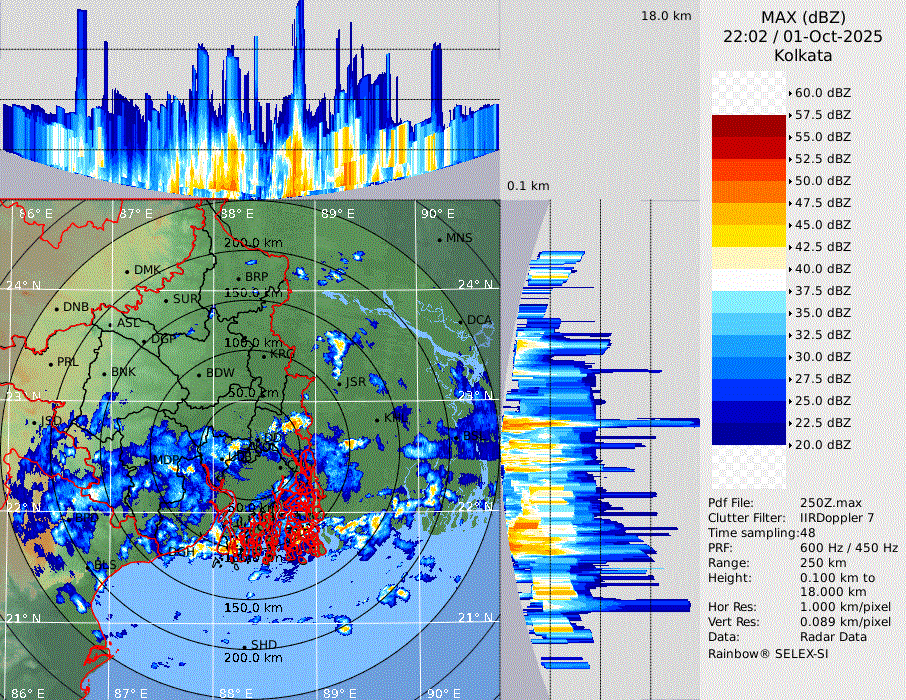Select the SUR station marker
This screenshot has width=906, height=700.
[x=166, y=299]
